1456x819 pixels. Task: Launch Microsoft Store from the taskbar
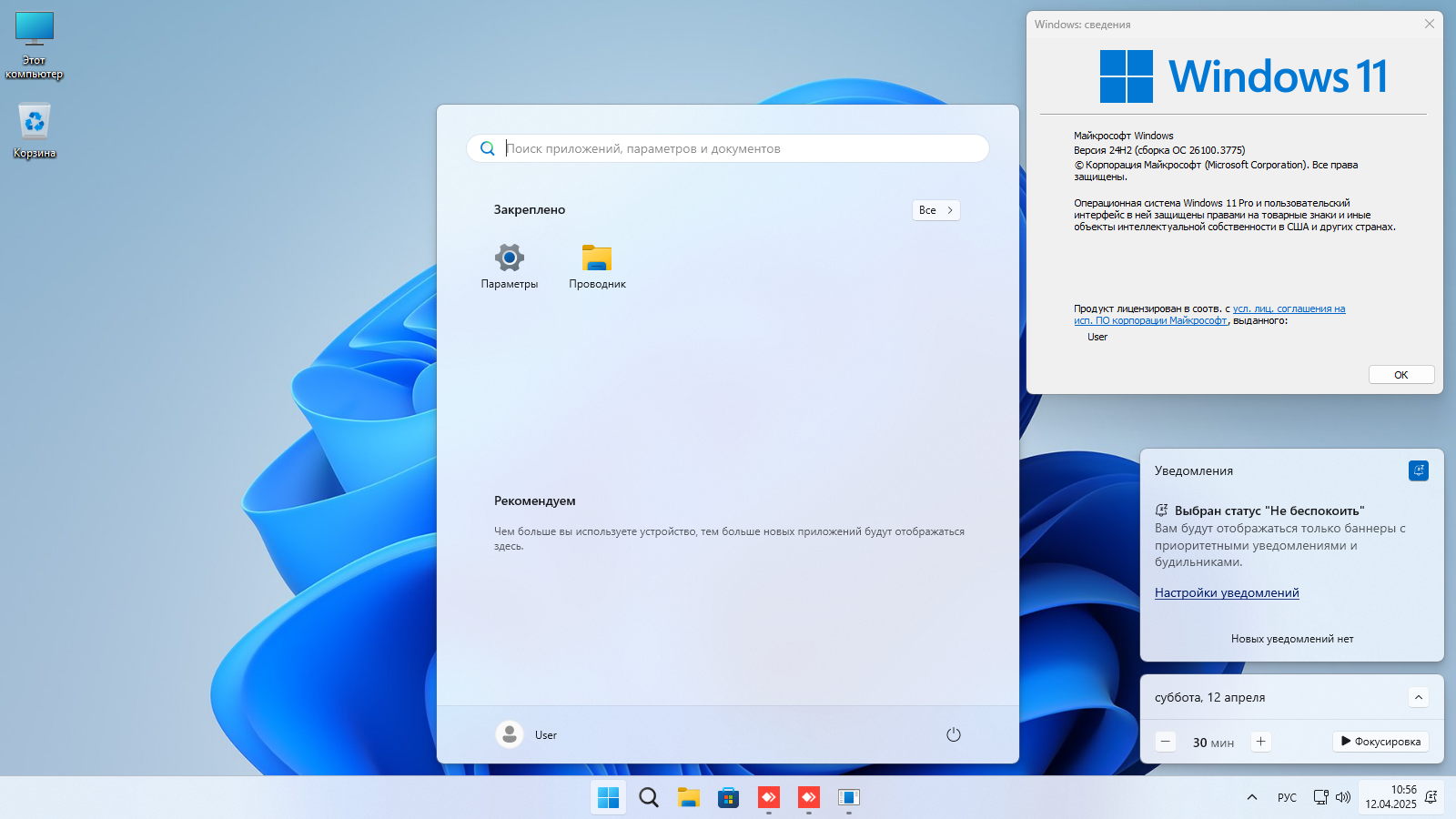coord(729,797)
